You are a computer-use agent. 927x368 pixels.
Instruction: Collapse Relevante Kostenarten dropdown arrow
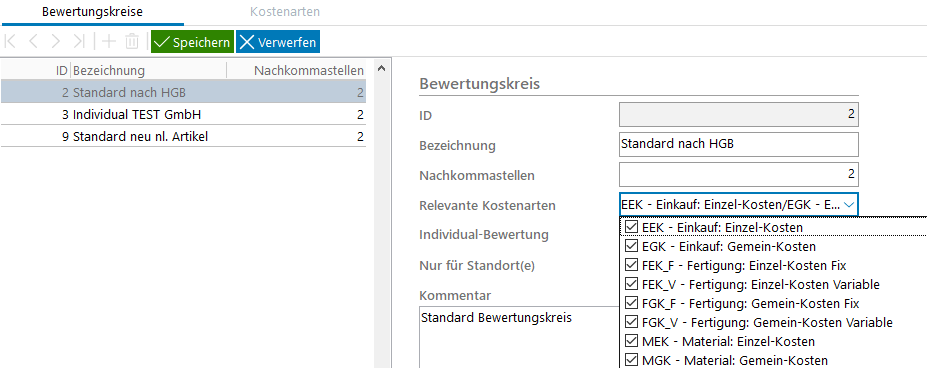tap(849, 205)
